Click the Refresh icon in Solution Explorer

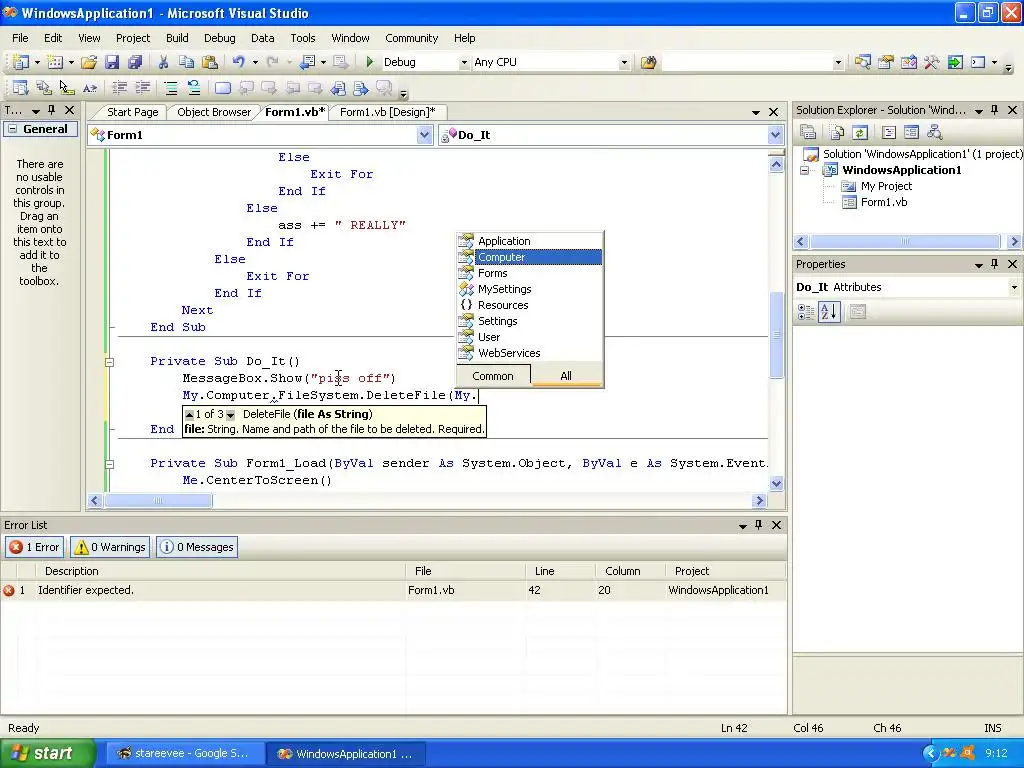click(860, 133)
